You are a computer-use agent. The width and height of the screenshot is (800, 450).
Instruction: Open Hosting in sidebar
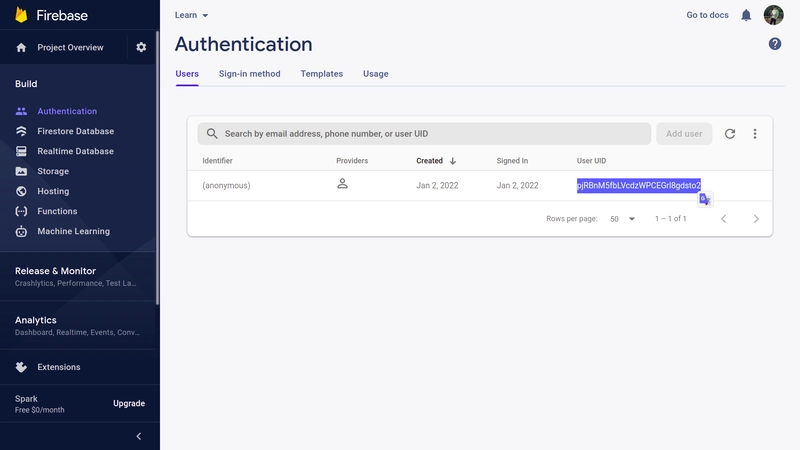coord(53,191)
